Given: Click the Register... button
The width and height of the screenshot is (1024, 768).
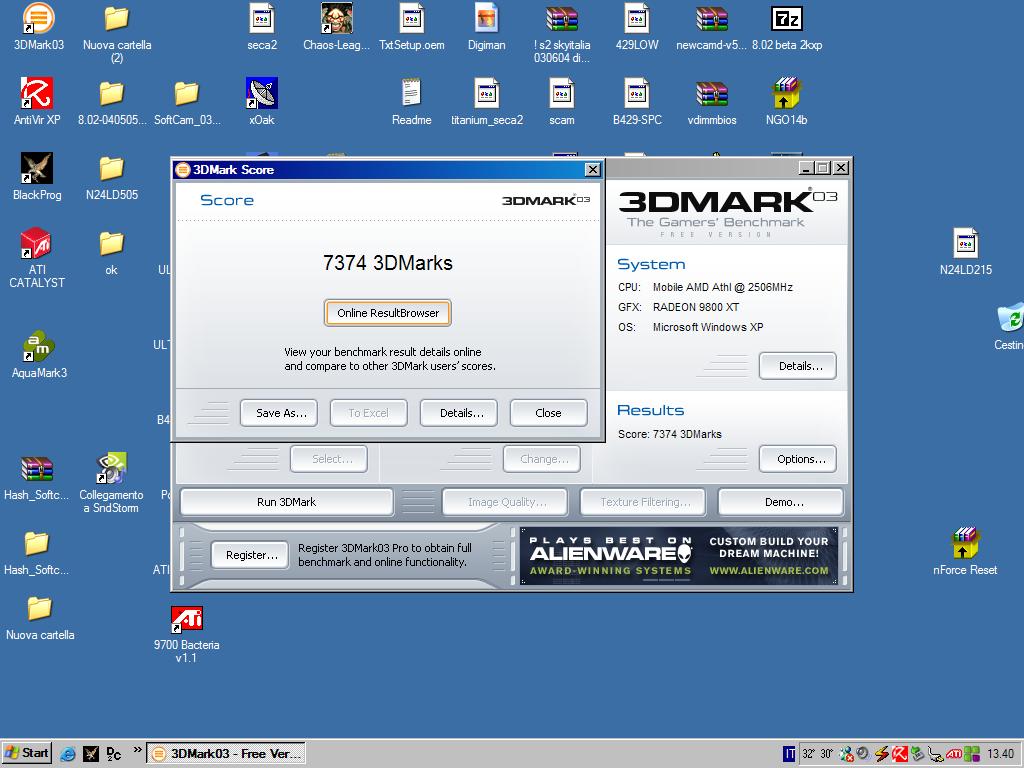Looking at the screenshot, I should pyautogui.click(x=250, y=555).
